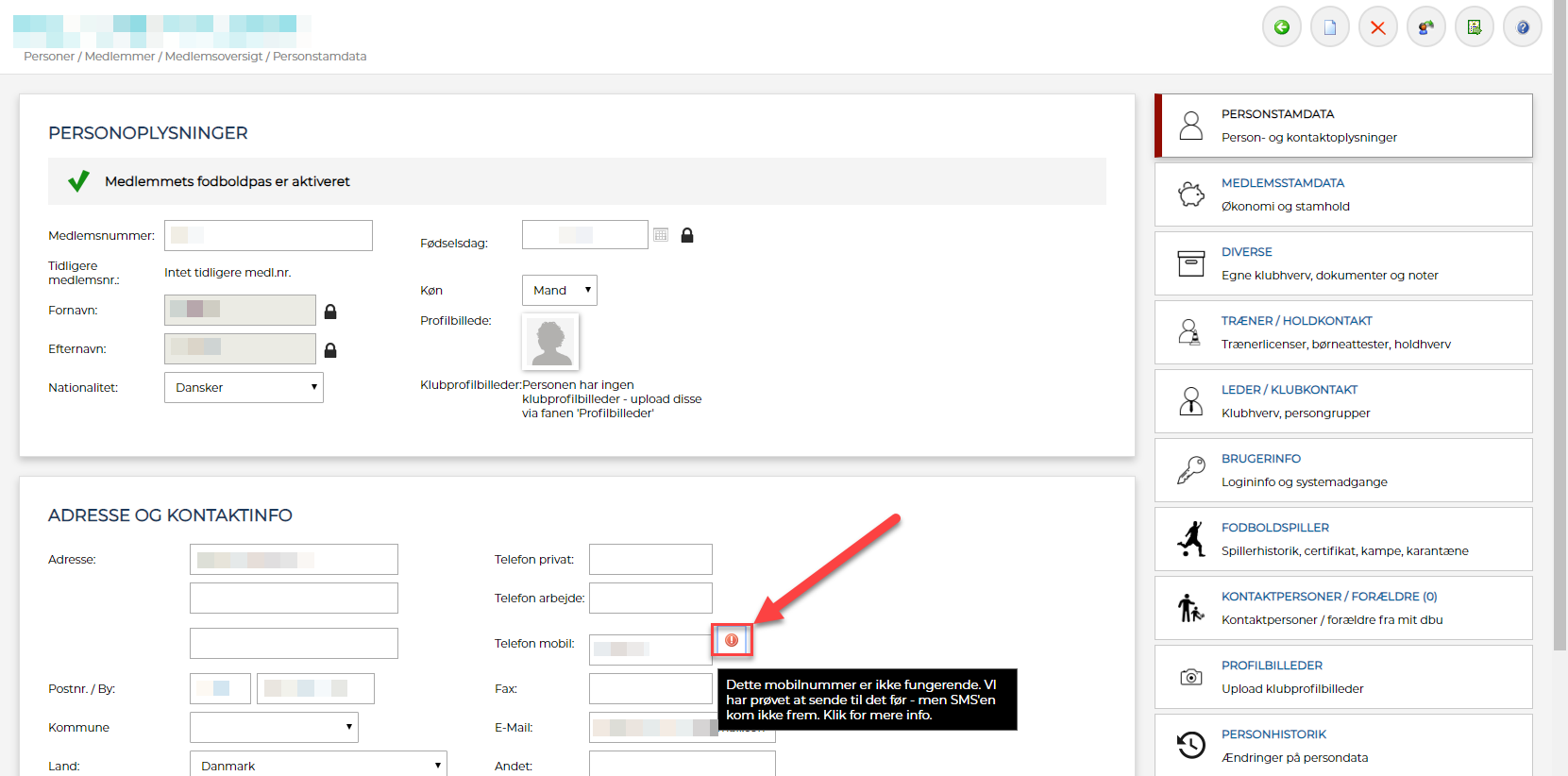Click the parent and child Kontaktpersoner icon

pos(1191,608)
